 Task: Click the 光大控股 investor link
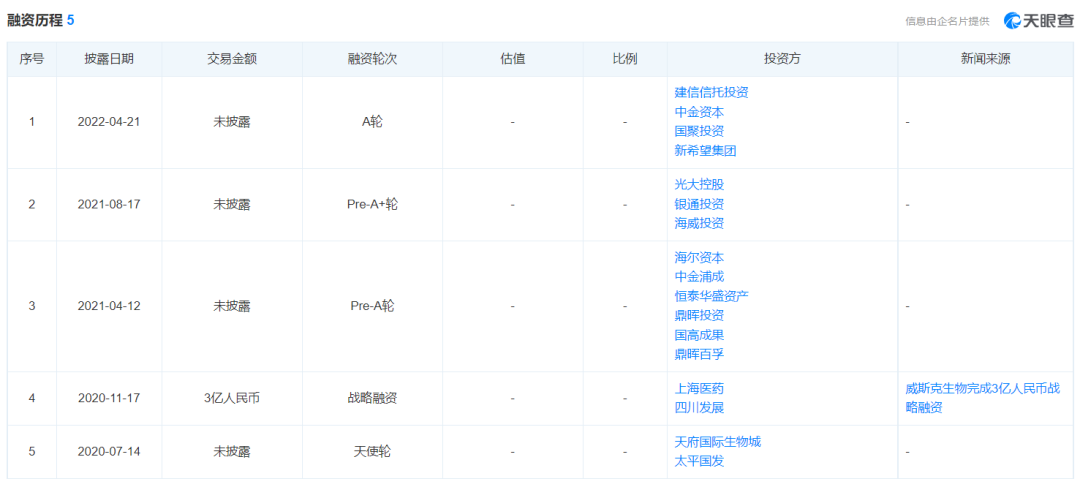pos(699,184)
